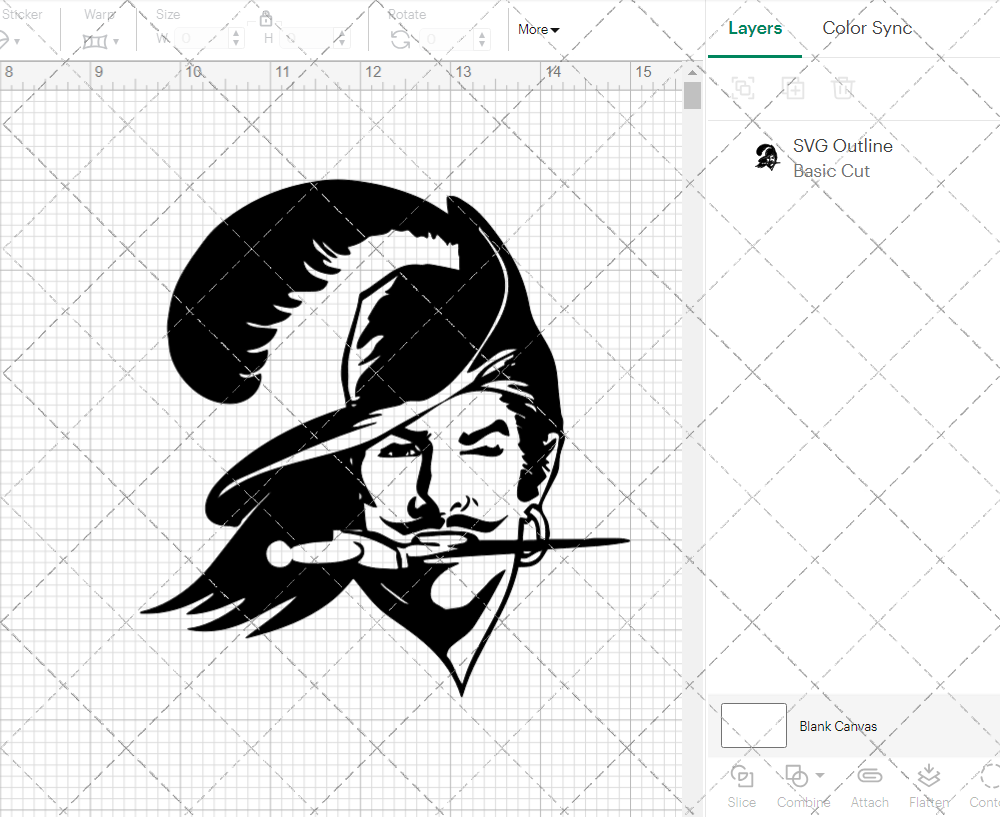Expand the Combine dropdown arrow
Image resolution: width=1000 pixels, height=817 pixels.
pos(820,775)
